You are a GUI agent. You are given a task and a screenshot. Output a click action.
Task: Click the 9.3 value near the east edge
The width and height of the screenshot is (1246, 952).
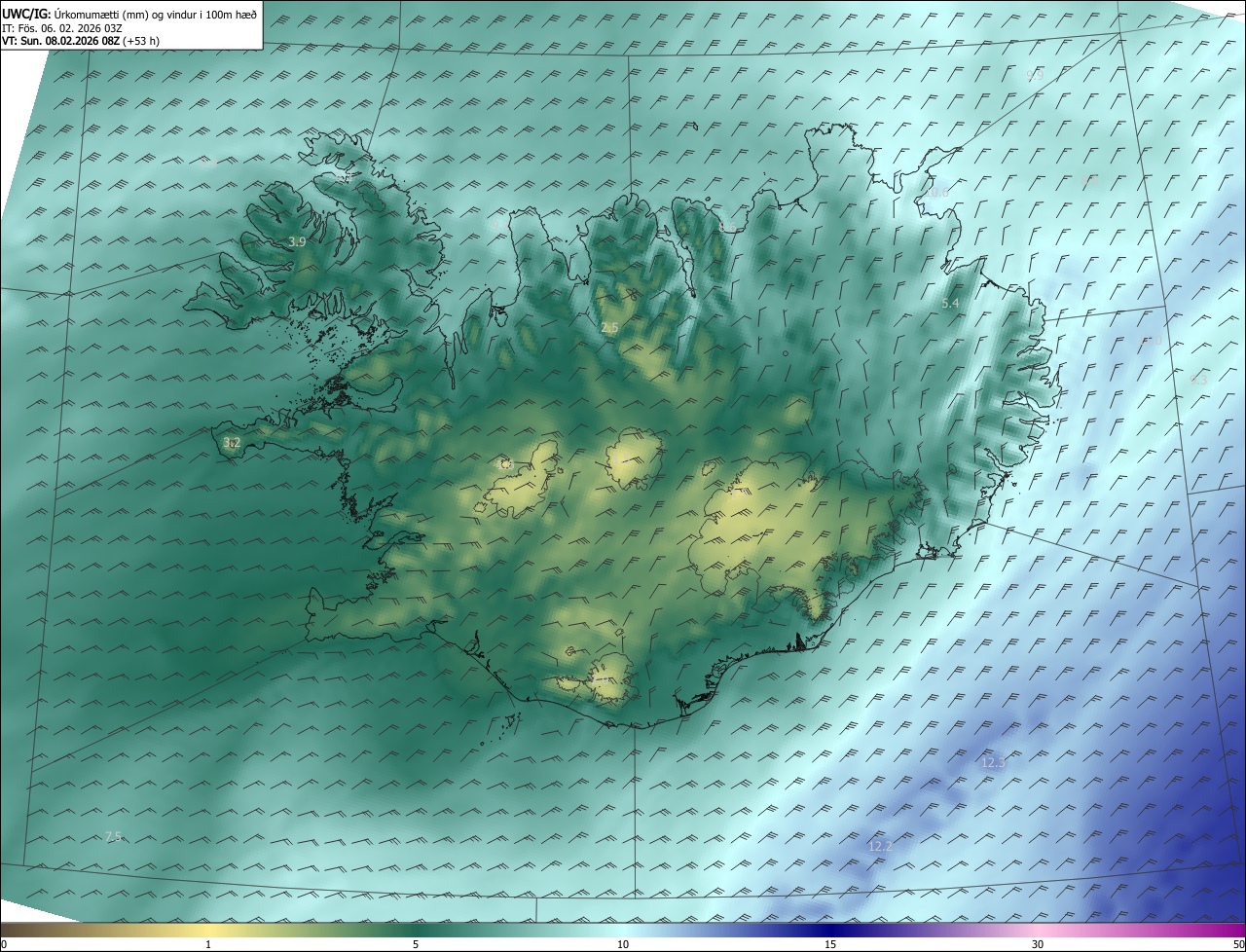pyautogui.click(x=1198, y=381)
